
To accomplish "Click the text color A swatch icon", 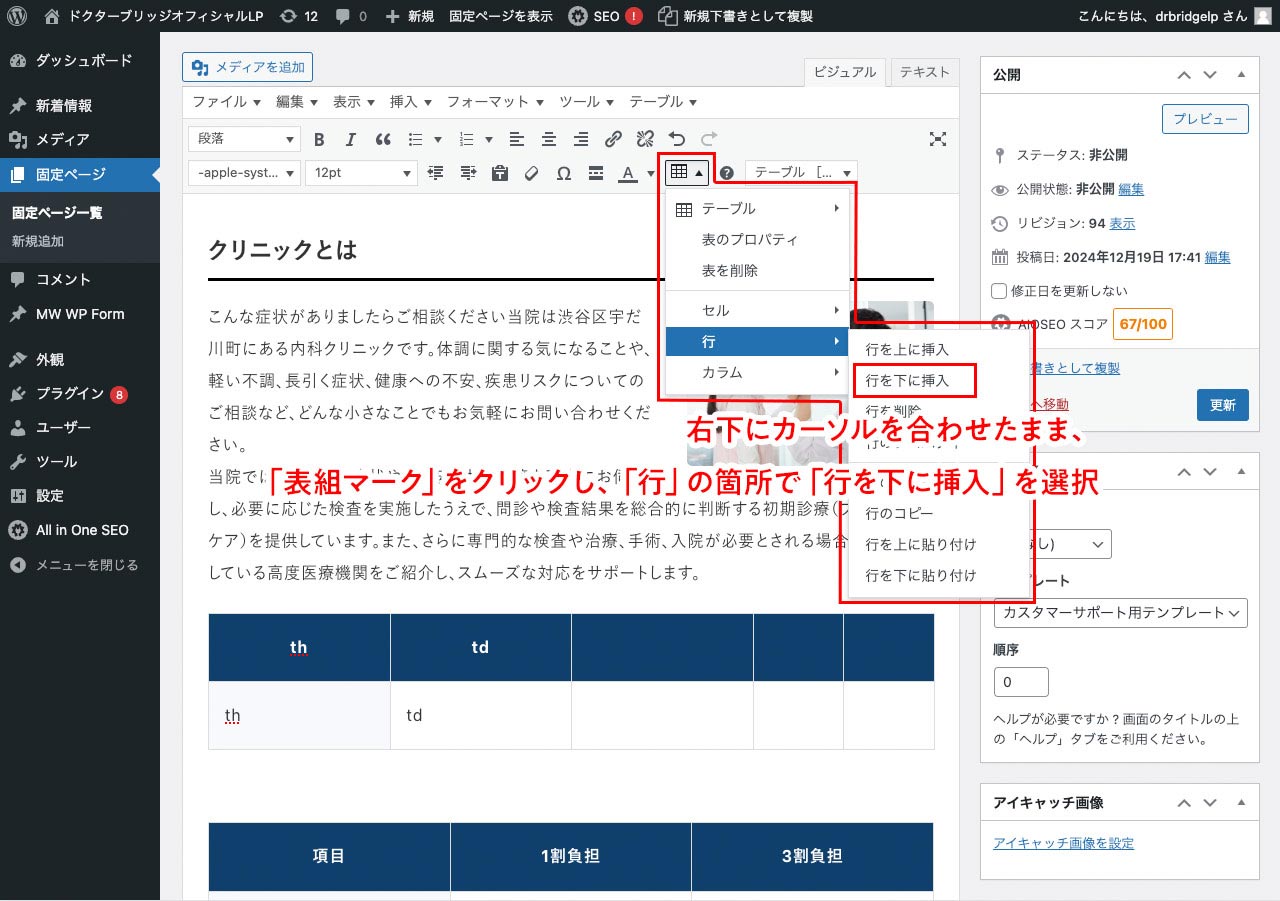I will pos(627,174).
